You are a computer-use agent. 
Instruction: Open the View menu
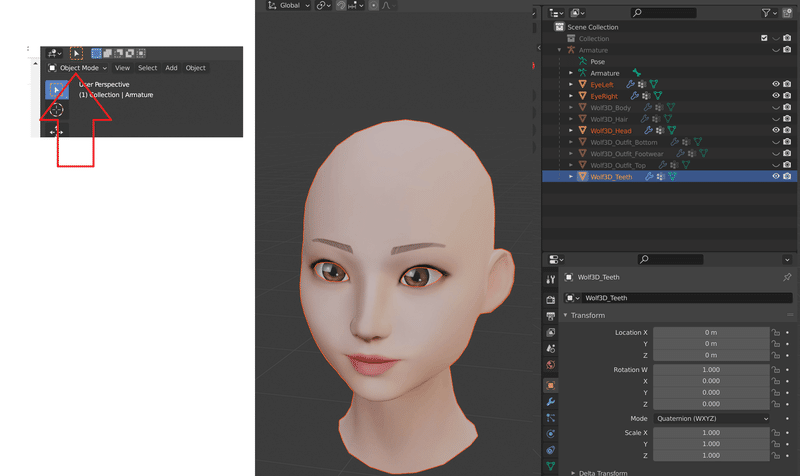coord(122,68)
